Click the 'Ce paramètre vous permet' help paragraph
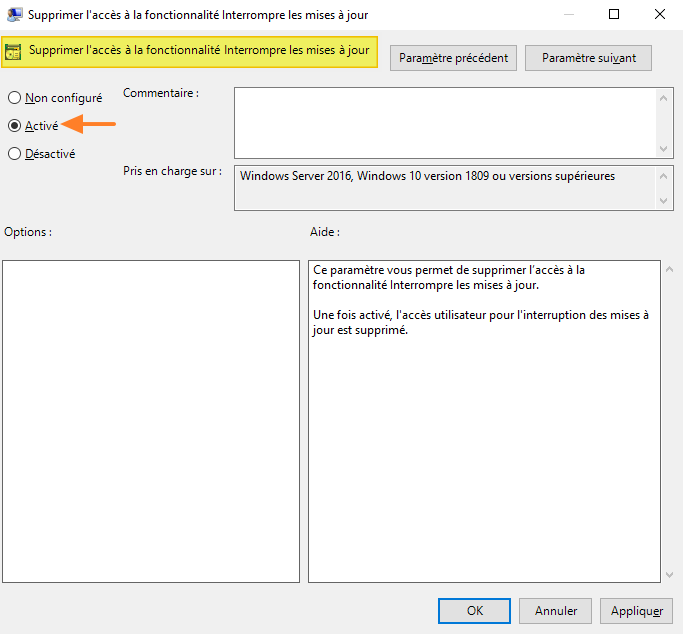This screenshot has height=634, width=683. [449, 277]
